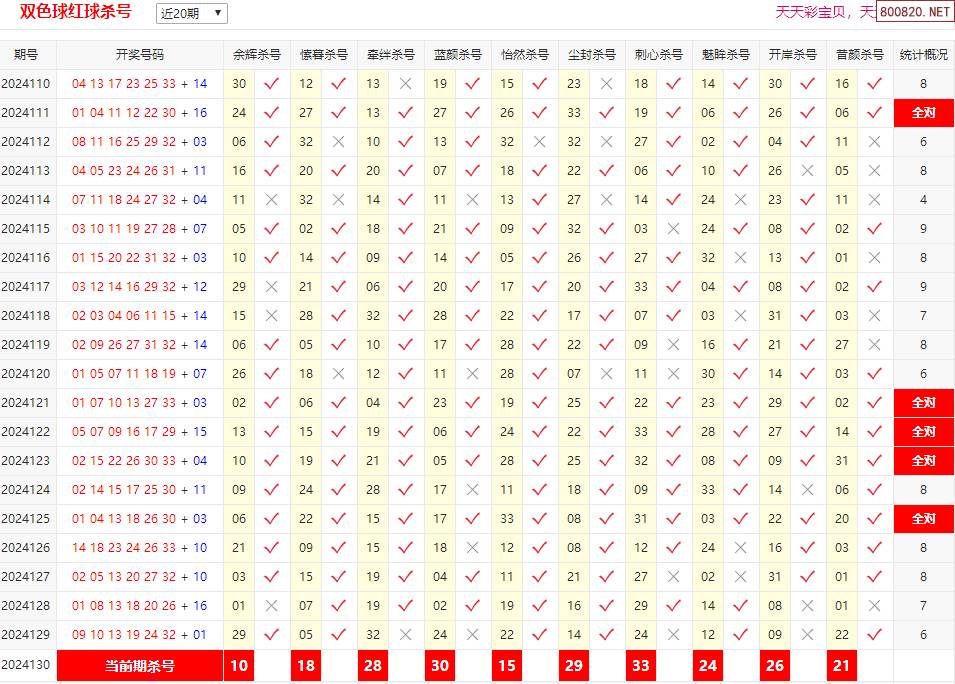Click the red 30 box in row 2024130
The height and width of the screenshot is (684, 955).
pos(440,666)
